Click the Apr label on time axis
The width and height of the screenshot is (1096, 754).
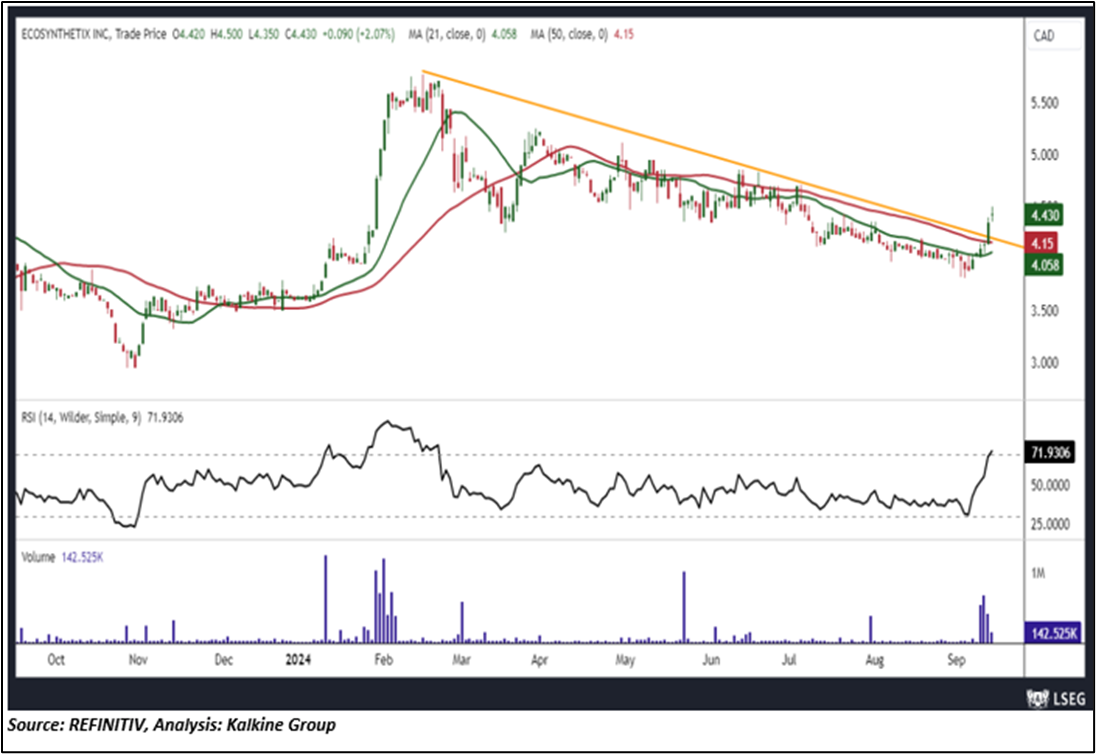tap(539, 660)
